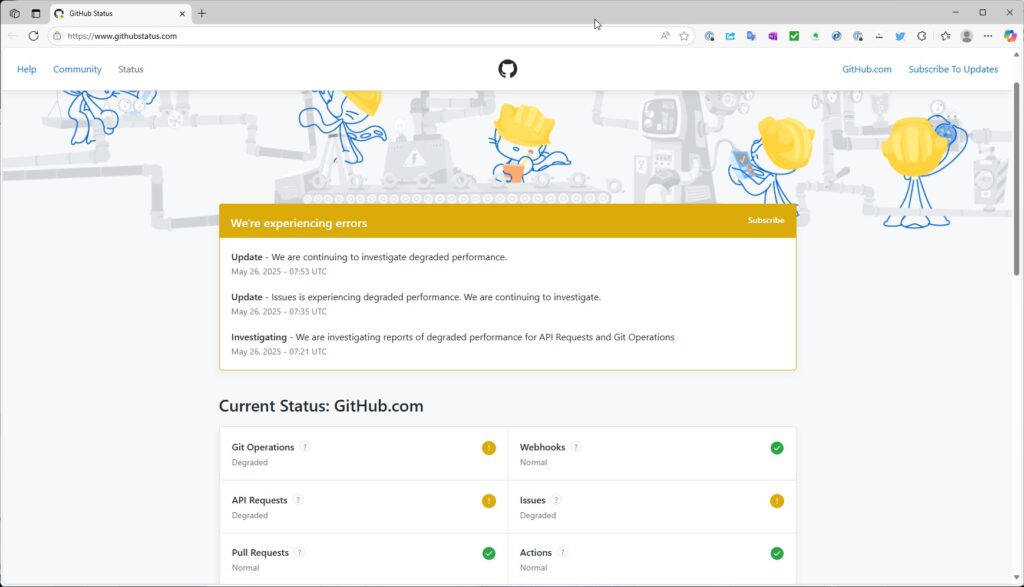Open the Community link
This screenshot has height=587, width=1024.
pos(77,69)
